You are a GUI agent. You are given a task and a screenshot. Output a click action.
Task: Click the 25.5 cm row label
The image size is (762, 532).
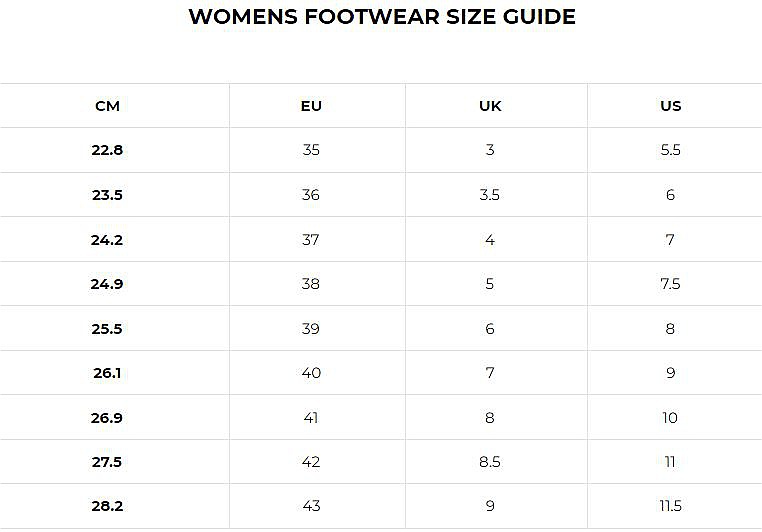[x=107, y=329]
